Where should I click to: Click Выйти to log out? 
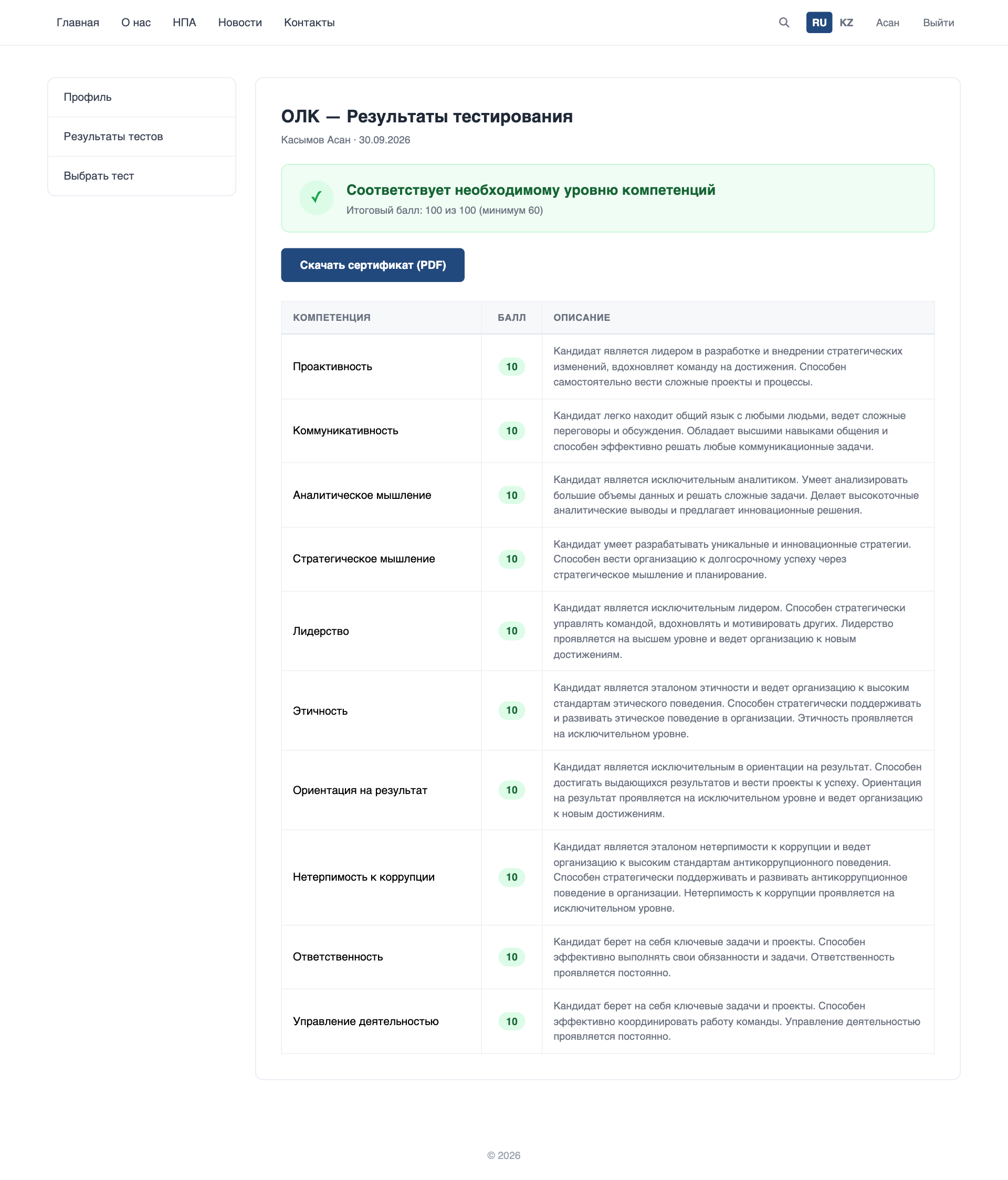[x=939, y=23]
